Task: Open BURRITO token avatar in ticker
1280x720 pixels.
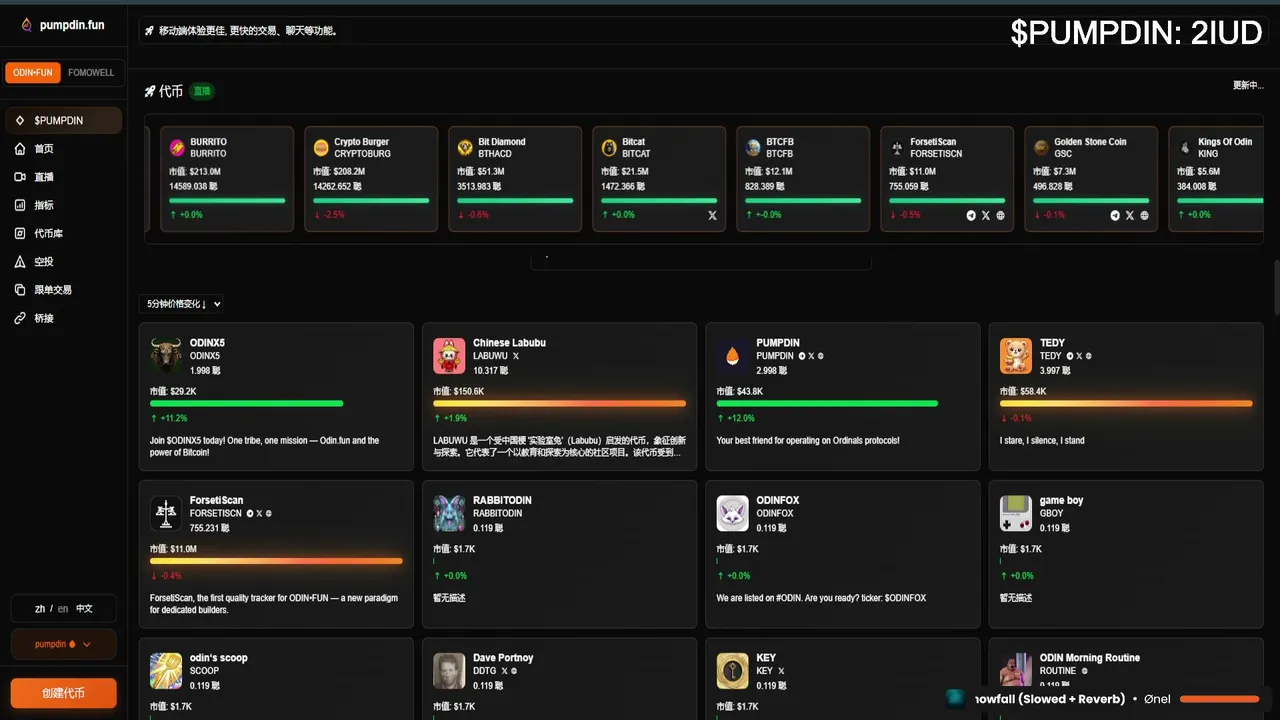Action: (x=177, y=148)
